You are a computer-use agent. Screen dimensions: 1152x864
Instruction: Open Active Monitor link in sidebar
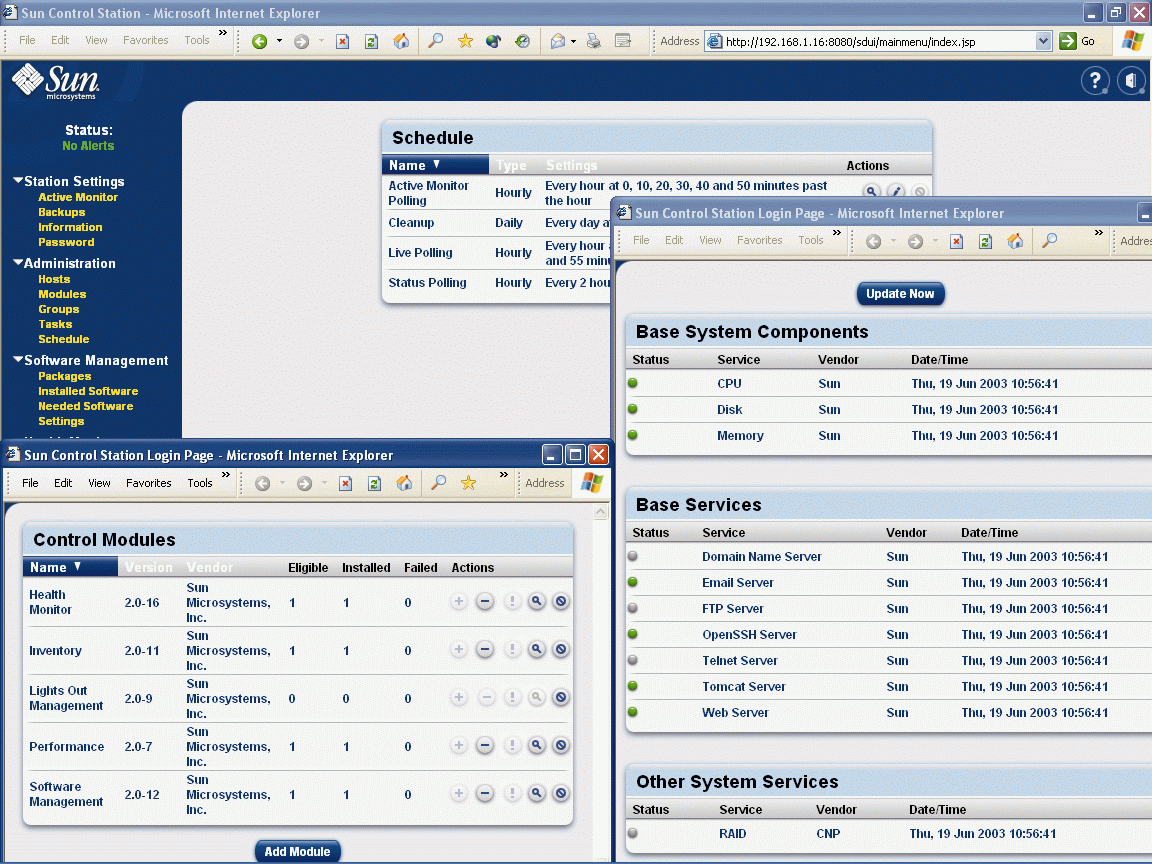coord(78,197)
